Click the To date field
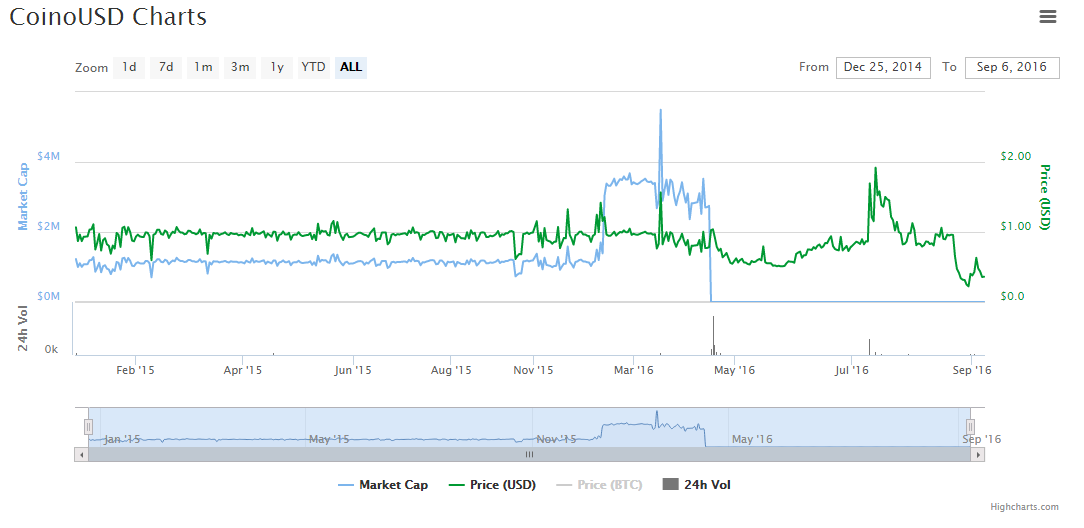Viewport: 1084px width, 528px height. [1012, 67]
